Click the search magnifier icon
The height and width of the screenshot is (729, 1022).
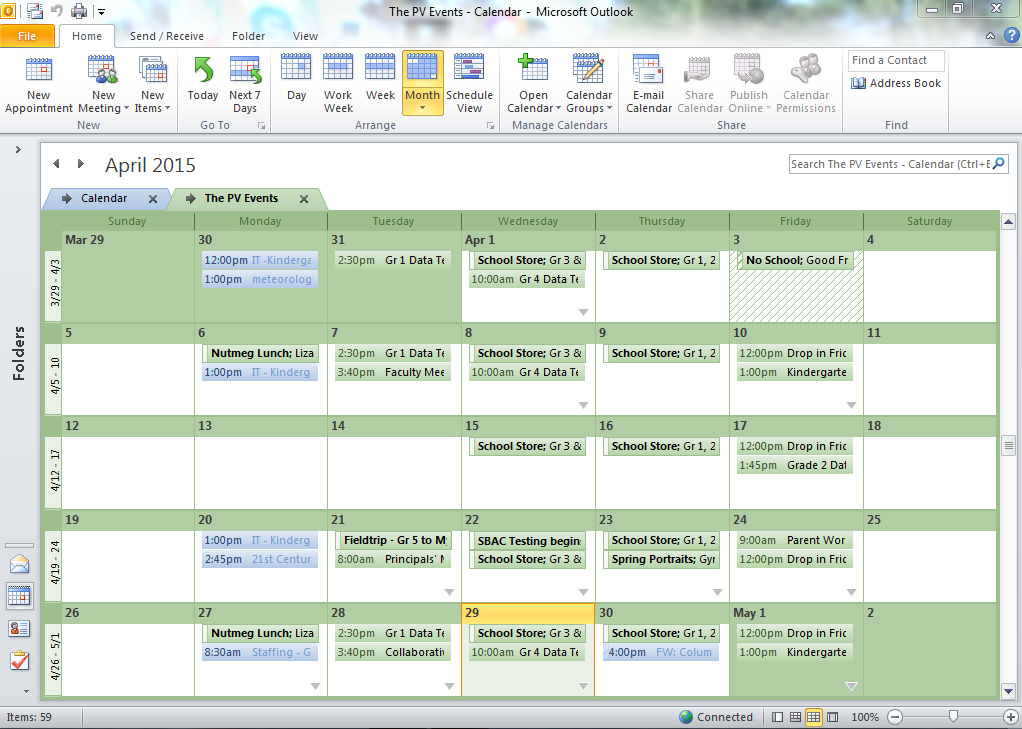point(999,164)
